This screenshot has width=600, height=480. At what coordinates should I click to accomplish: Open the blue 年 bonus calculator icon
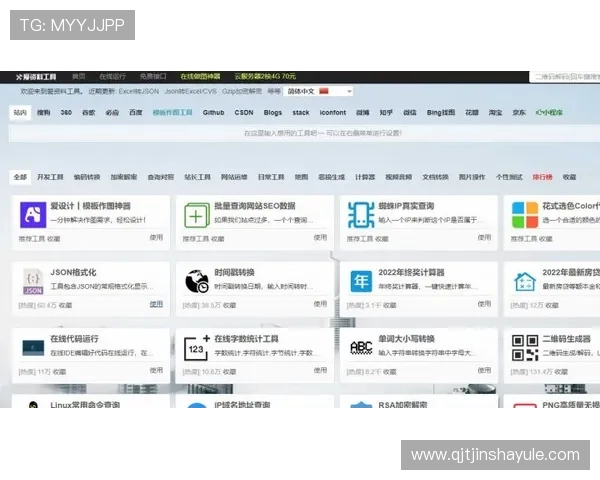pos(361,281)
